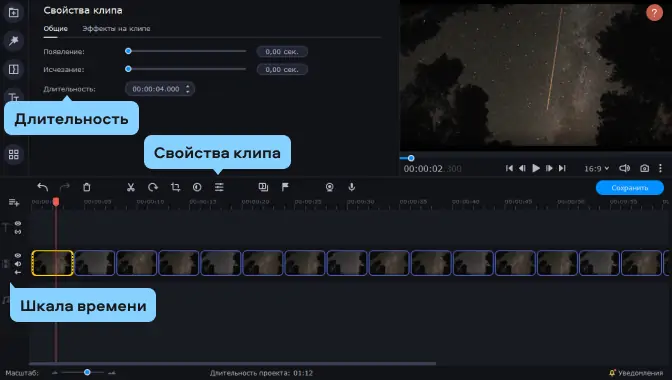Mute the preview player volume

click(624, 168)
